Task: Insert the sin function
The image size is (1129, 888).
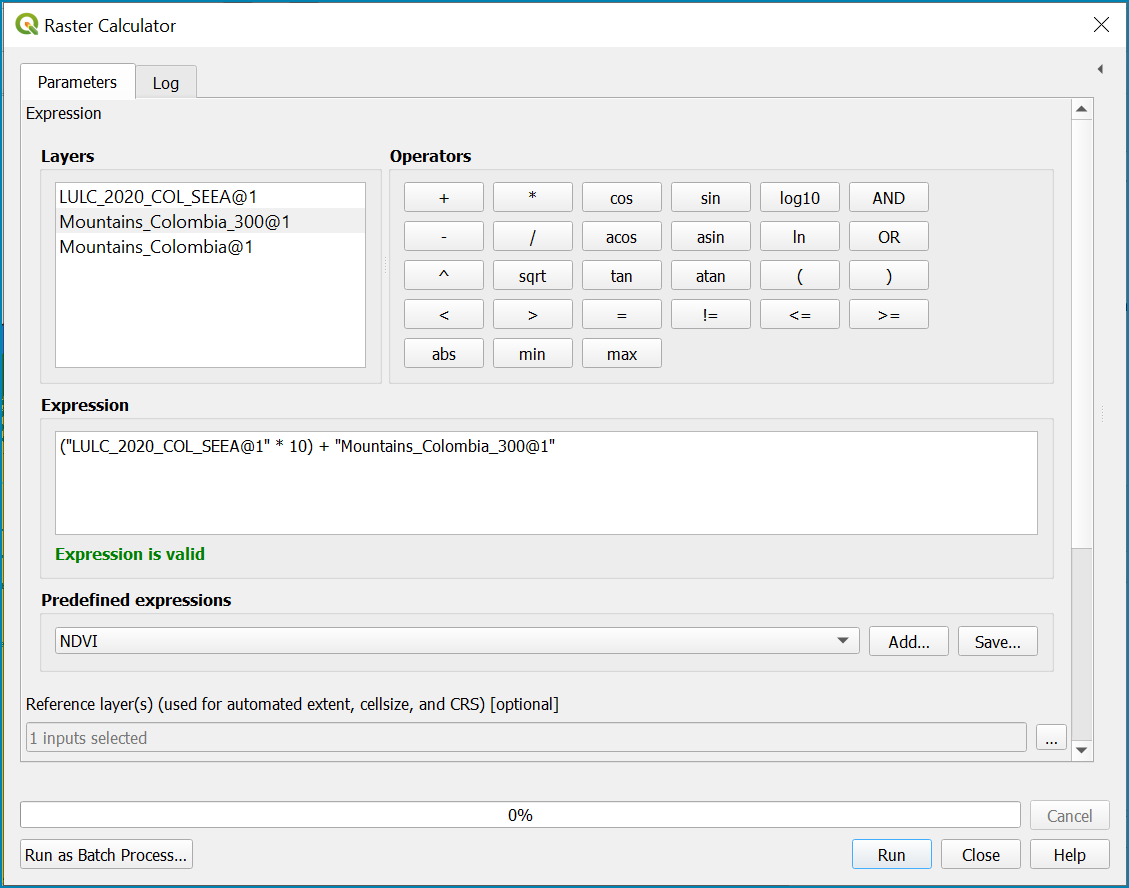Action: coord(711,197)
